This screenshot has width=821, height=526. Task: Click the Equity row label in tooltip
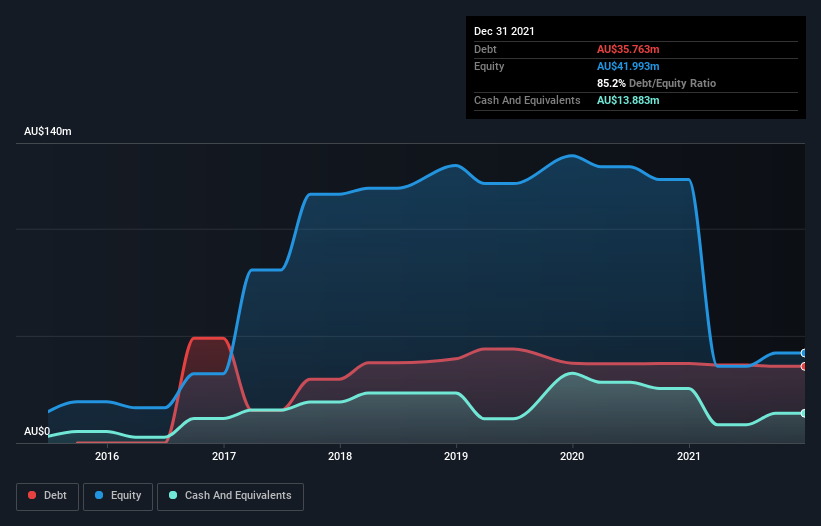tap(489, 66)
